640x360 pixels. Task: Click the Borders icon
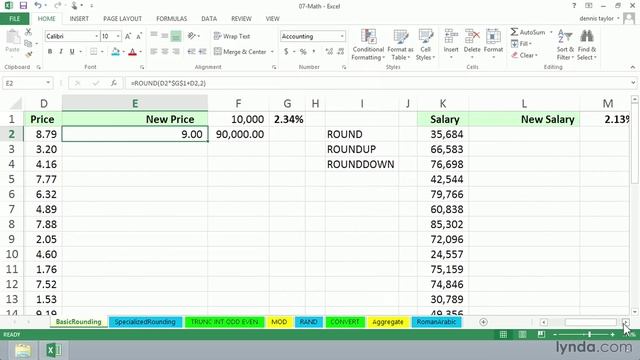[93, 52]
